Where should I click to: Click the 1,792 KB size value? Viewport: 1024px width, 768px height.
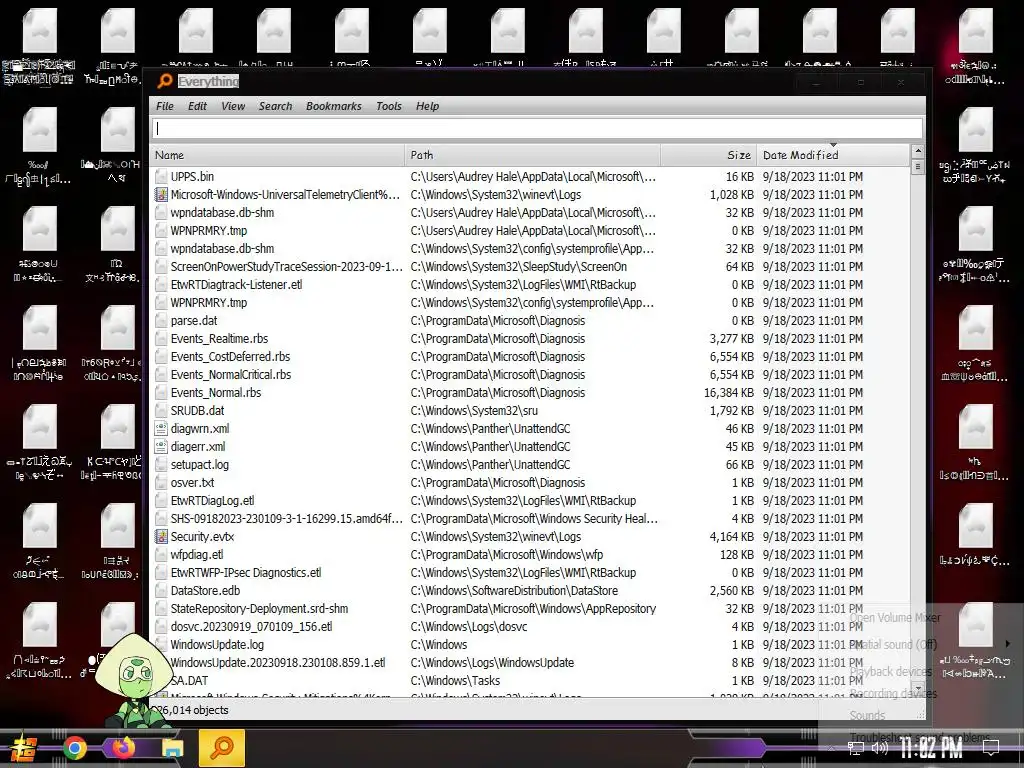coord(732,411)
